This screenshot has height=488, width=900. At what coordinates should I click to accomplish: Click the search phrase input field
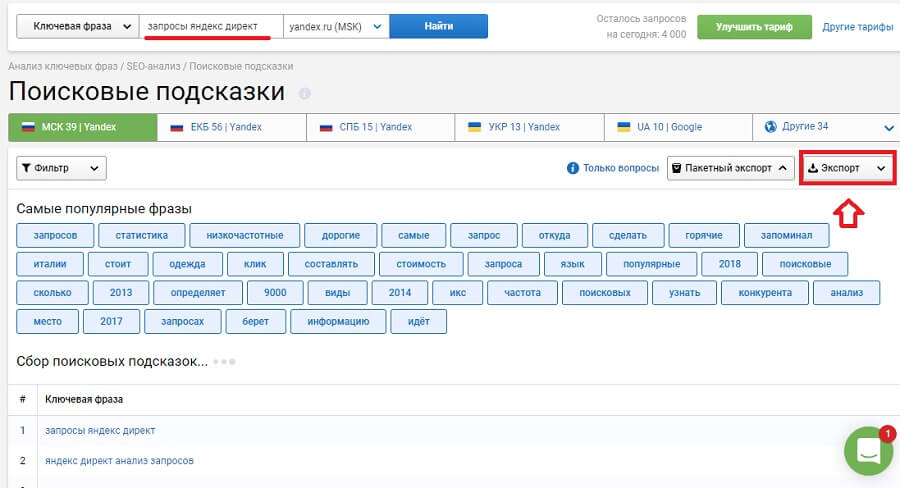tap(210, 26)
